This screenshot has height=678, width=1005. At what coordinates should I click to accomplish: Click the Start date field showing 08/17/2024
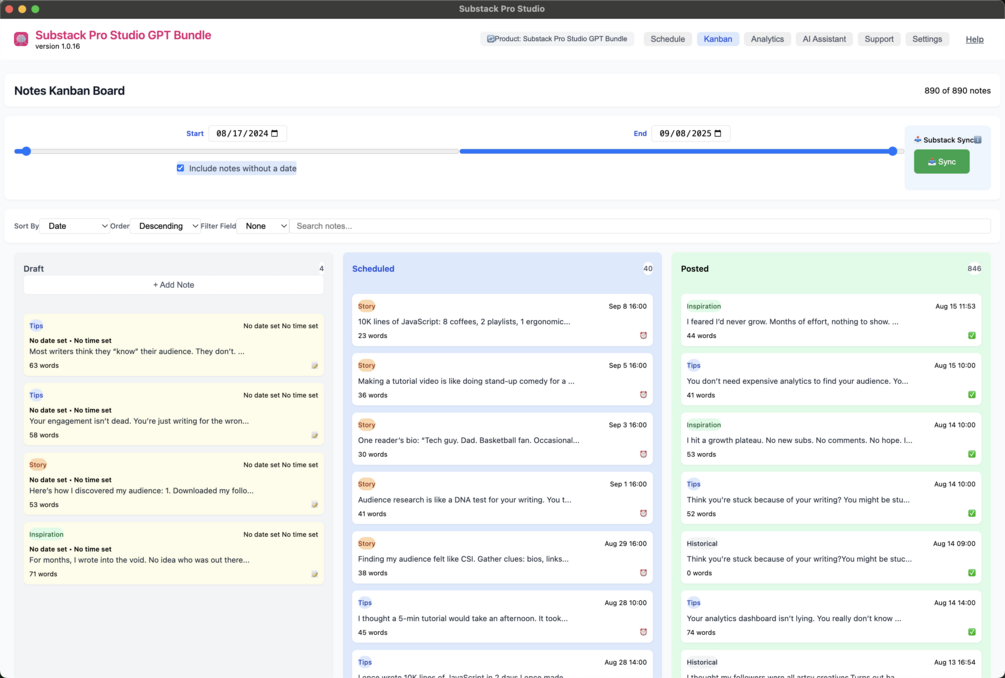(247, 133)
